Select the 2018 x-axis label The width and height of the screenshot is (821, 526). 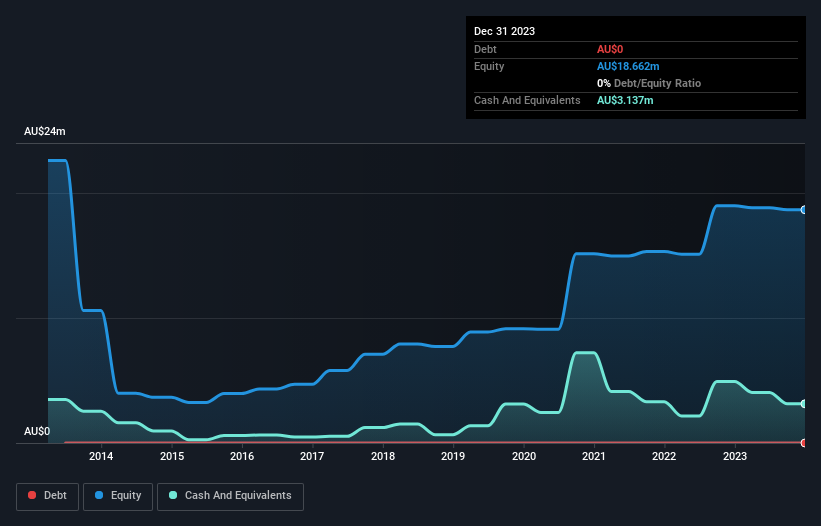pyautogui.click(x=383, y=456)
